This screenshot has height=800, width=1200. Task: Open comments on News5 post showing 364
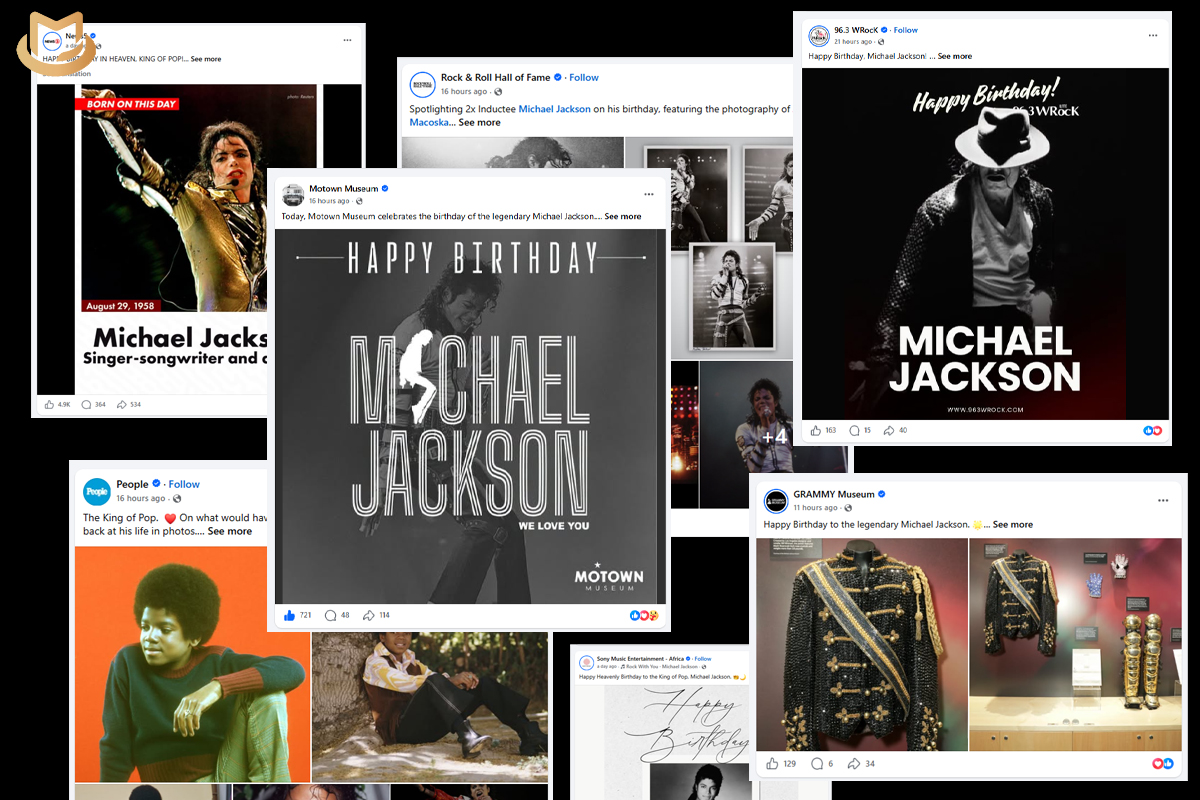pos(87,404)
